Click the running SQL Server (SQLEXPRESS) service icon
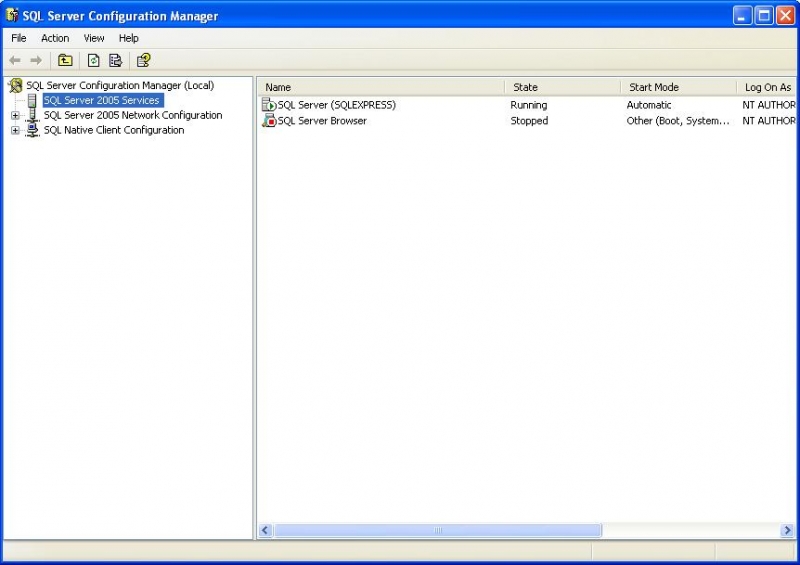This screenshot has height=565, width=800. click(268, 105)
